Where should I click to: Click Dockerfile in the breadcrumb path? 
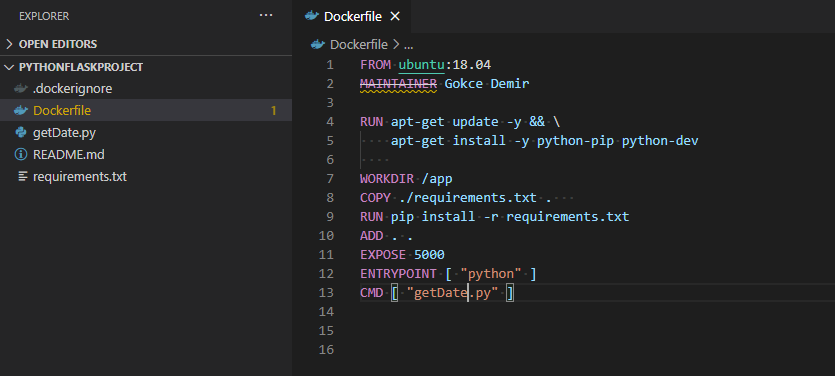[358, 44]
